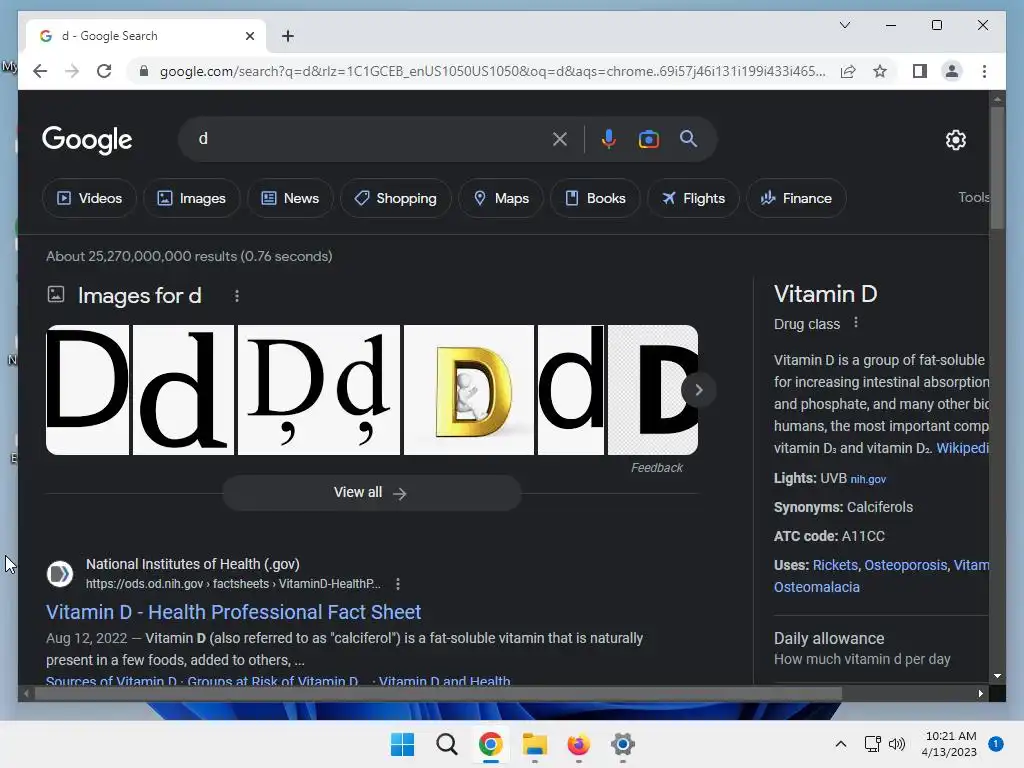Click the magnifier search button
The height and width of the screenshot is (768, 1024).
pyautogui.click(x=688, y=138)
